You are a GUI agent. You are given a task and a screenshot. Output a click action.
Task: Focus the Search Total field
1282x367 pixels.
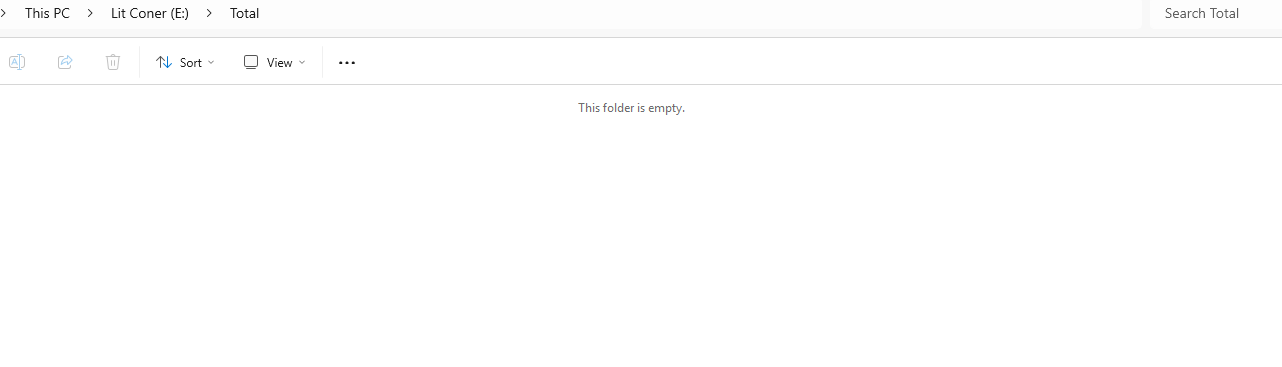[x=1215, y=13]
